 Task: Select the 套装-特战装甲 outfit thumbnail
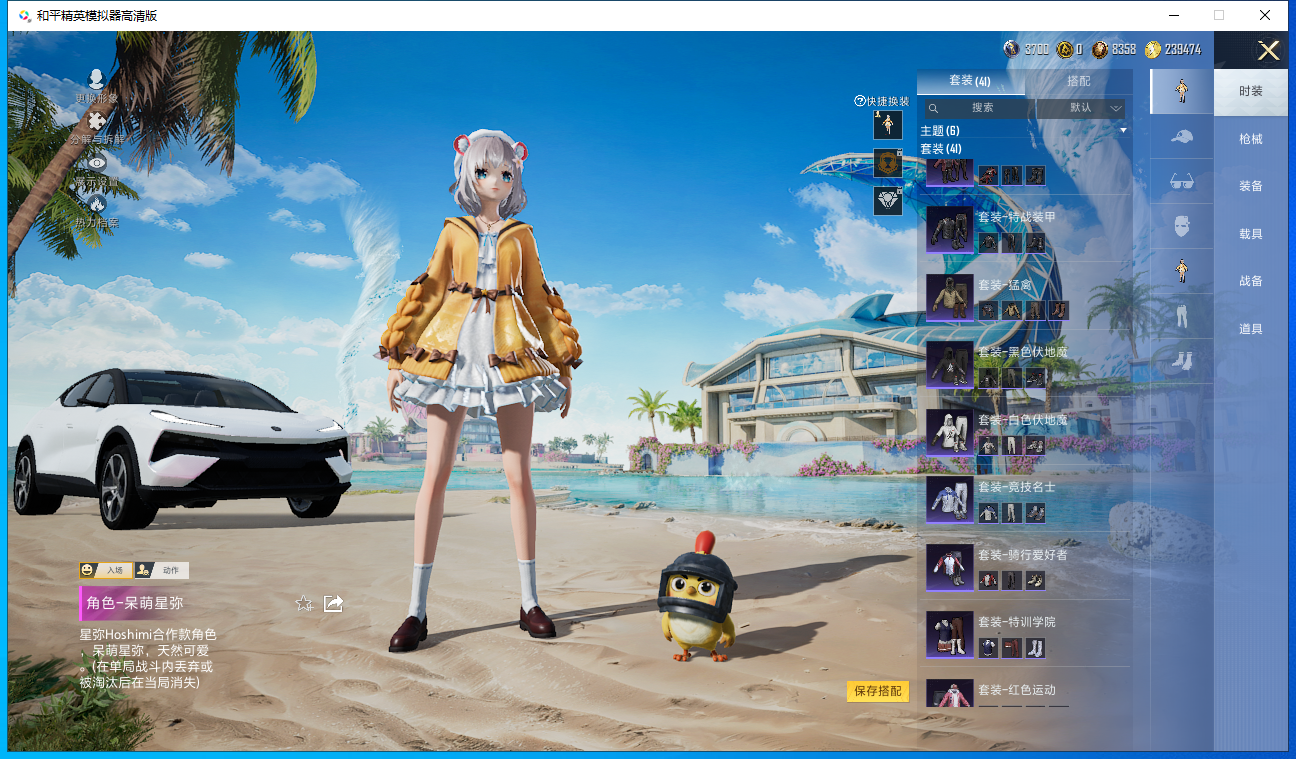pyautogui.click(x=950, y=230)
